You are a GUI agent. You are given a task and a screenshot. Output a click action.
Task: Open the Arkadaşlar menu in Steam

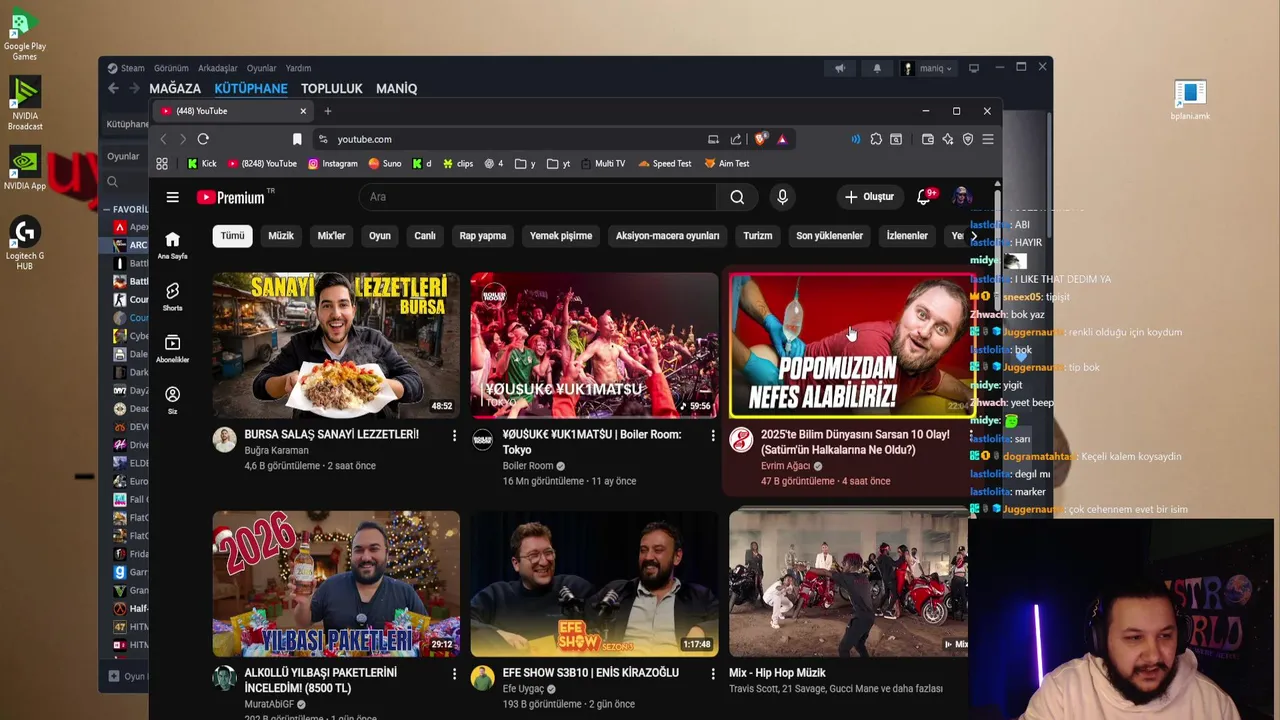(x=218, y=68)
